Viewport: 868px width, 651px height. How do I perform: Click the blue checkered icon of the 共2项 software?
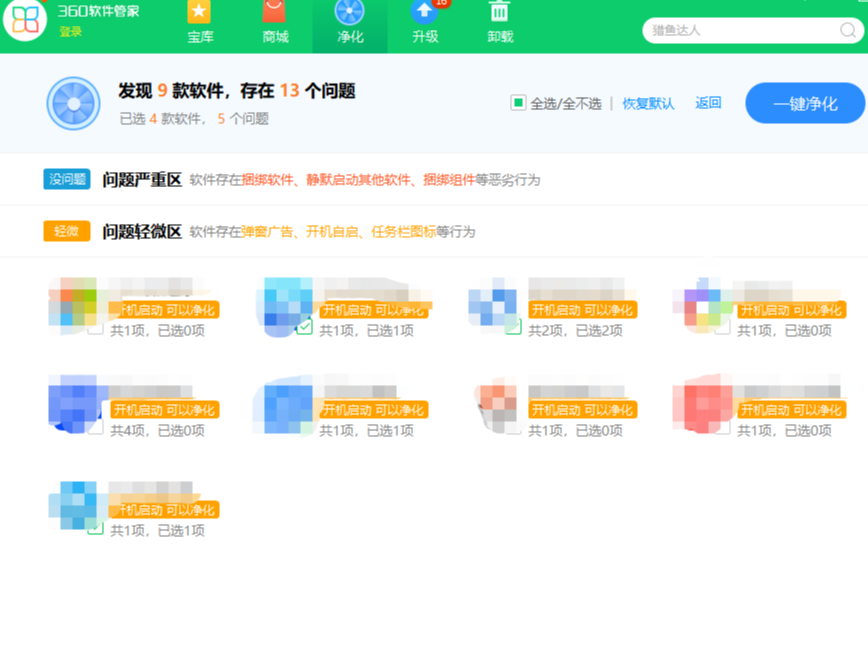[x=493, y=304]
